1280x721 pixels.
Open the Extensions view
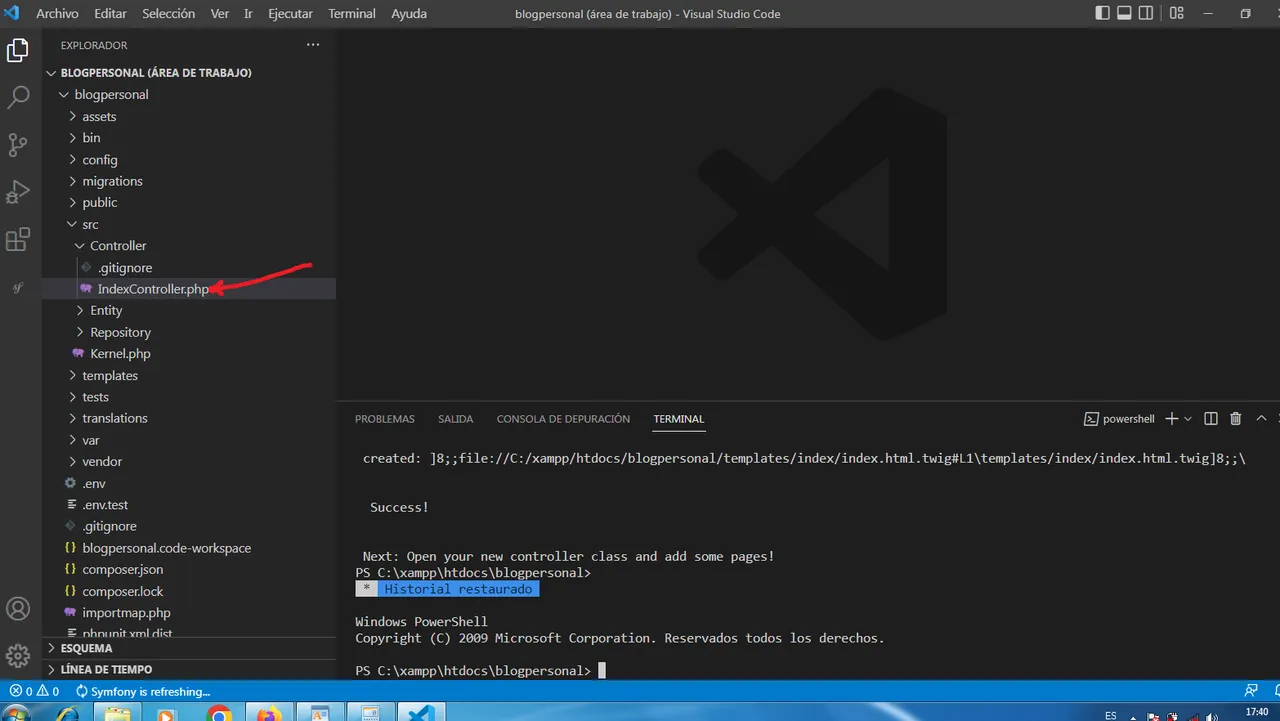click(17, 240)
